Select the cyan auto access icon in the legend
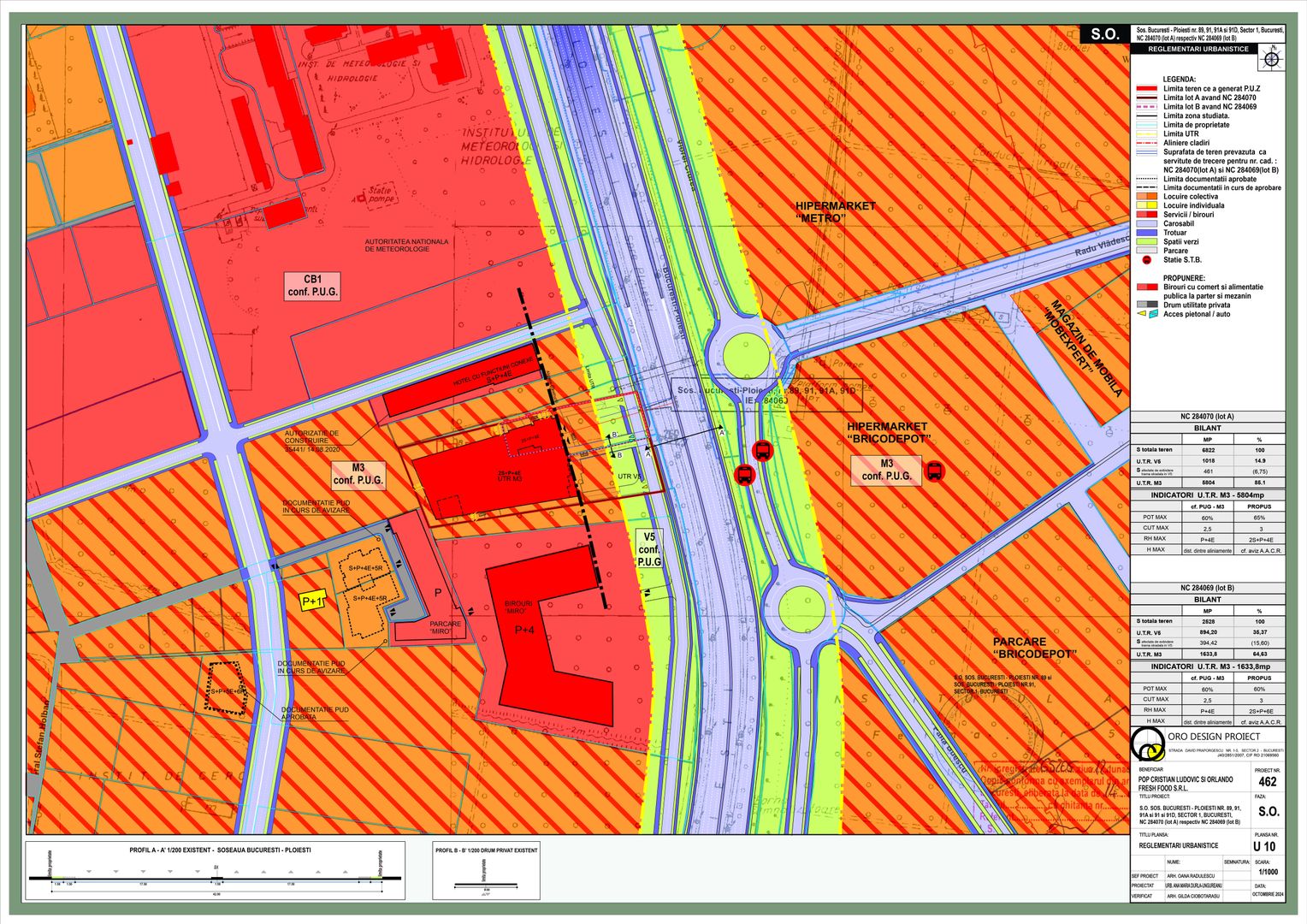Viewport: 1307px width, 924px height. 1153,313
